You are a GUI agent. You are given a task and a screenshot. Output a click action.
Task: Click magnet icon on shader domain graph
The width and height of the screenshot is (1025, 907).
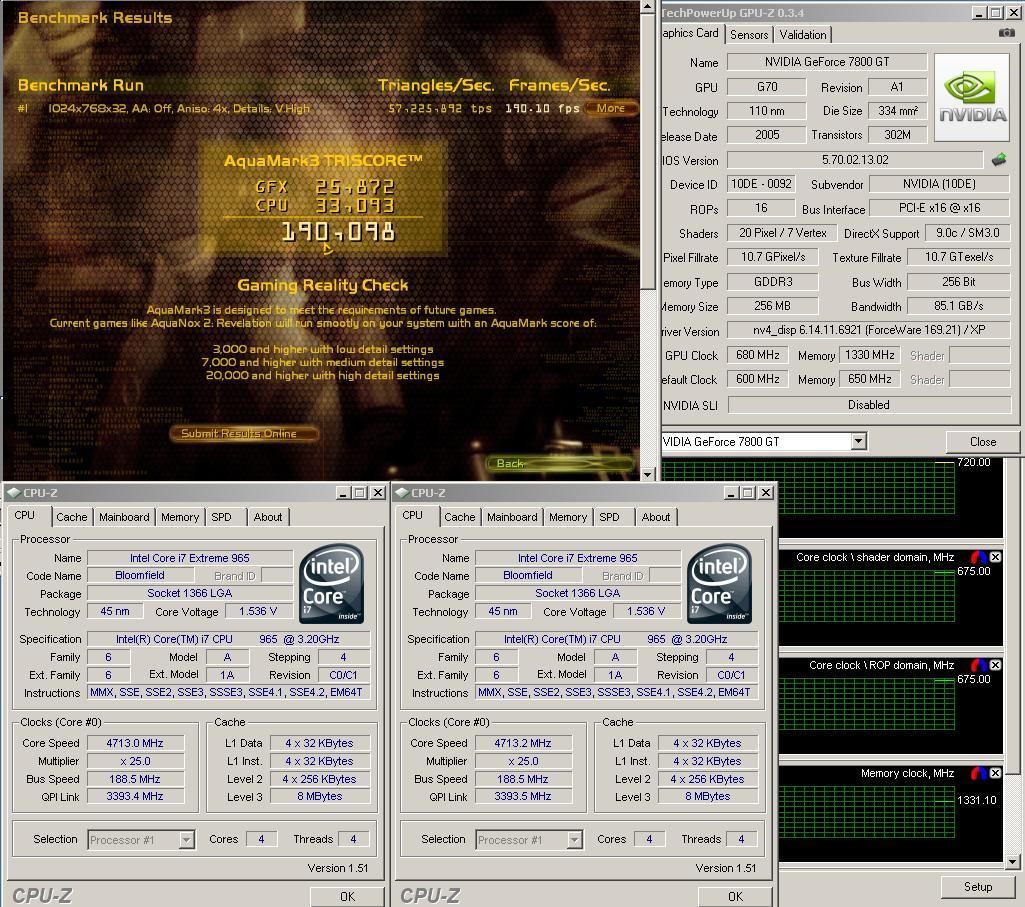coord(979,557)
